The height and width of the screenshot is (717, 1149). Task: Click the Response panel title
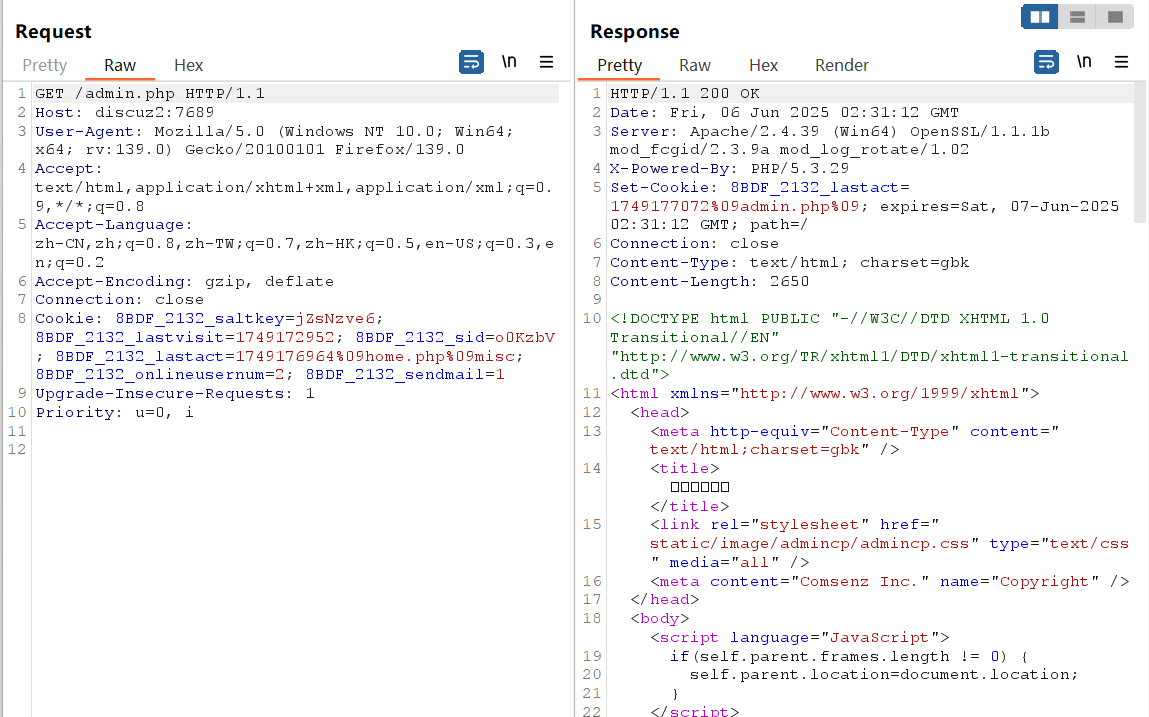pos(635,32)
